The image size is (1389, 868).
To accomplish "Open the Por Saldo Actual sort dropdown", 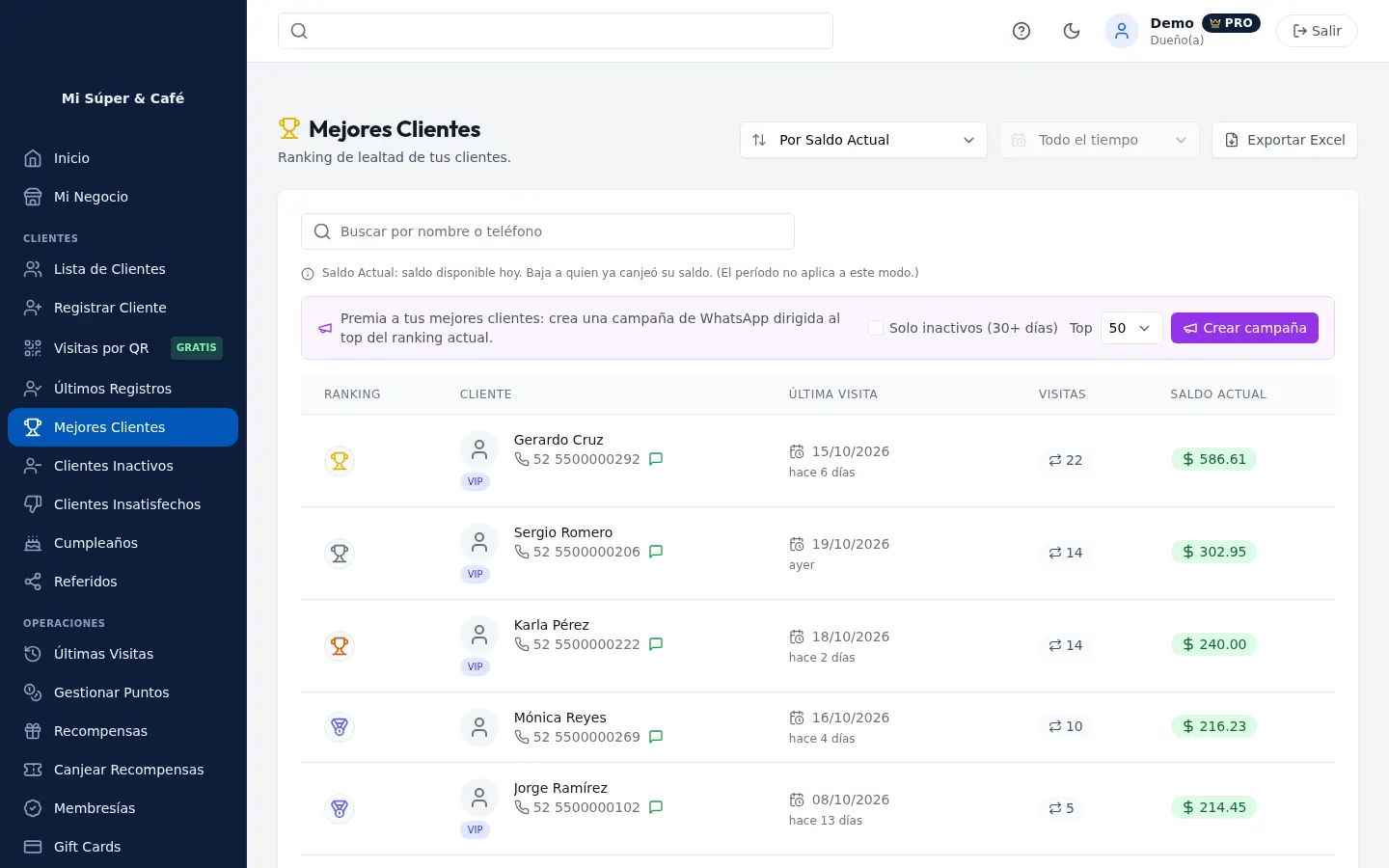I will [863, 140].
